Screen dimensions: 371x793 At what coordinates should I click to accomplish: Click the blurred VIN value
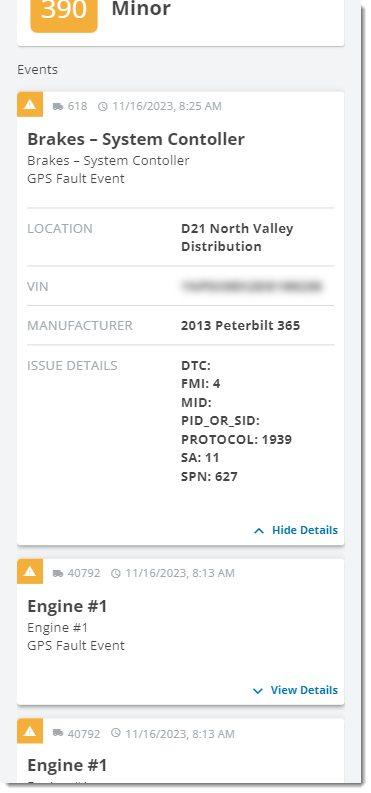pos(252,286)
